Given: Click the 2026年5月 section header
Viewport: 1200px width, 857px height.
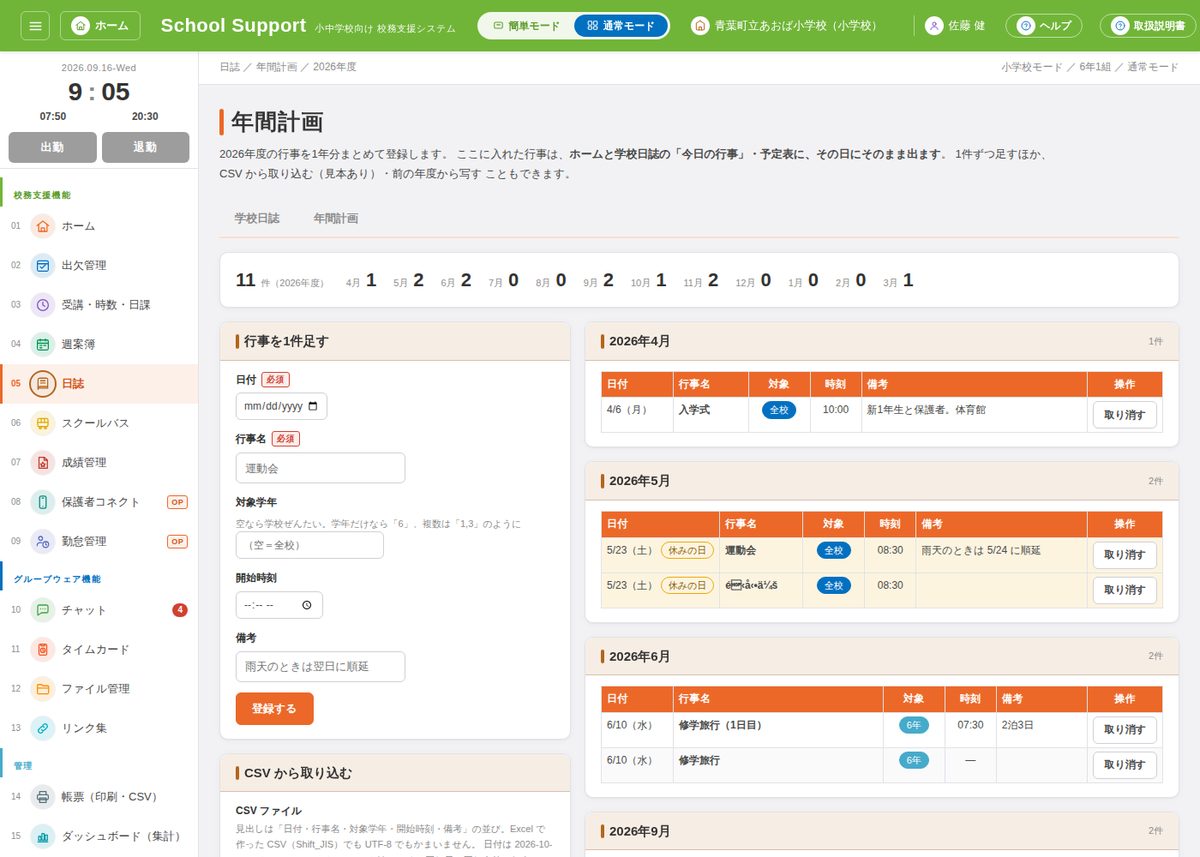Looking at the screenshot, I should (x=882, y=481).
